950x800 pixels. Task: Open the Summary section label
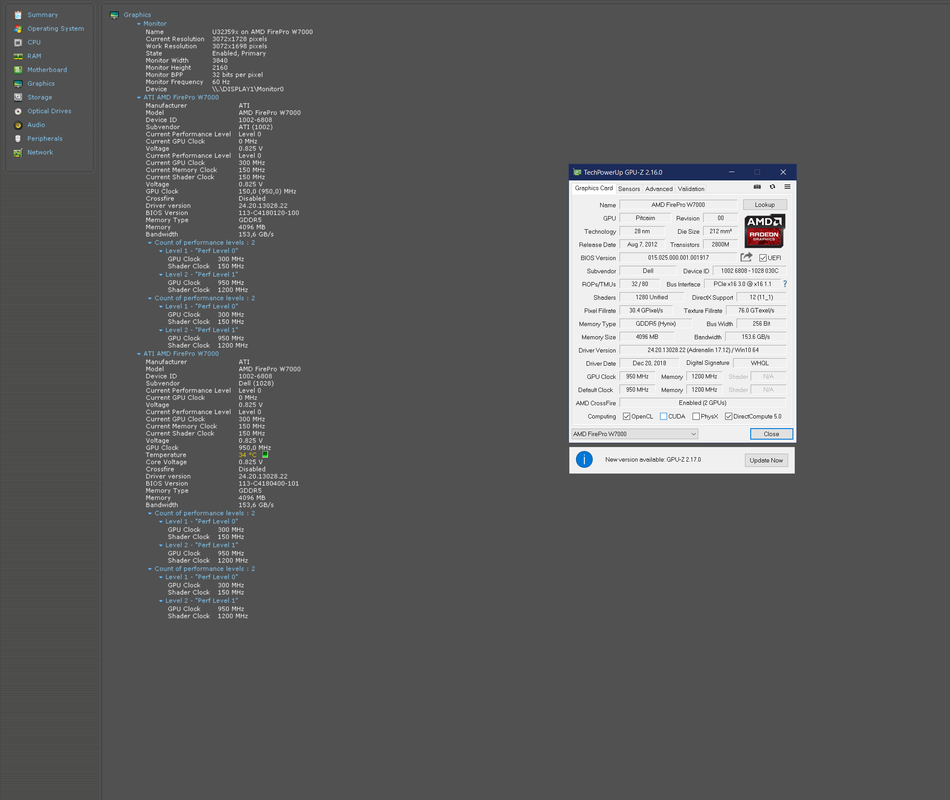coord(42,15)
